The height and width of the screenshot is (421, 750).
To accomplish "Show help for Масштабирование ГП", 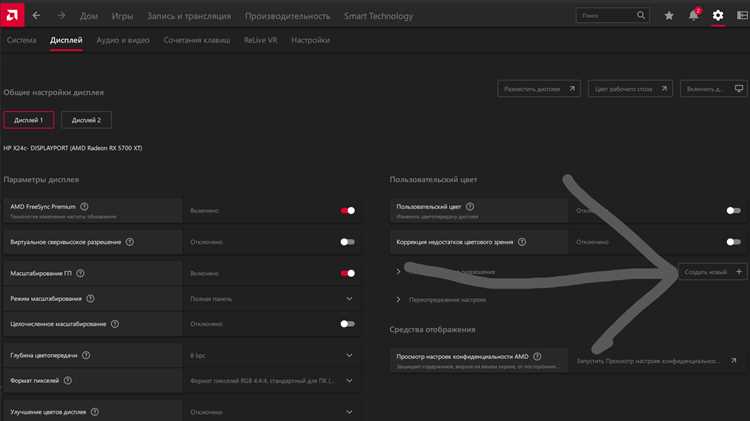I will [80, 274].
